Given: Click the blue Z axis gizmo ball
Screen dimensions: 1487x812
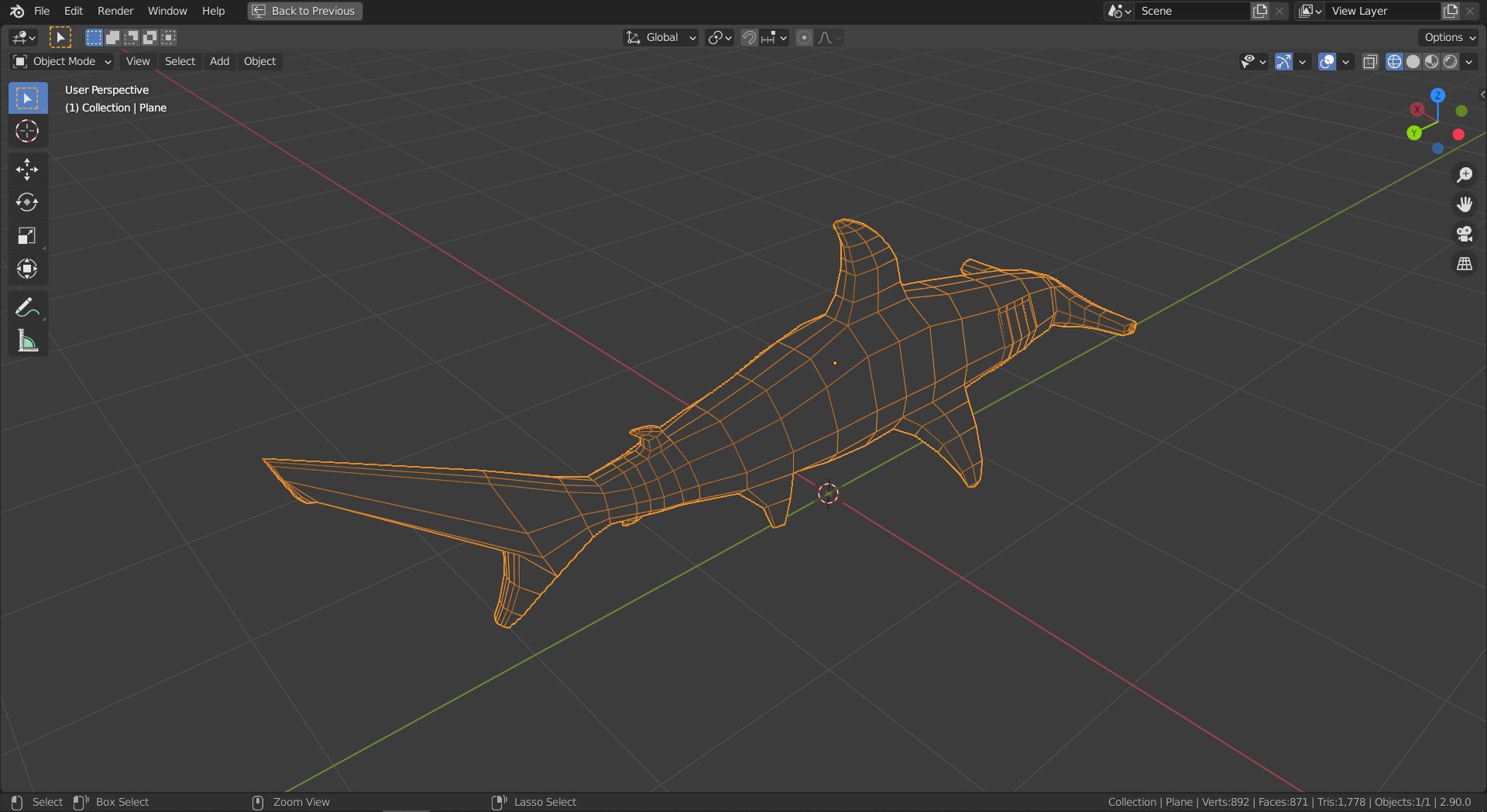Looking at the screenshot, I should pos(1437,95).
